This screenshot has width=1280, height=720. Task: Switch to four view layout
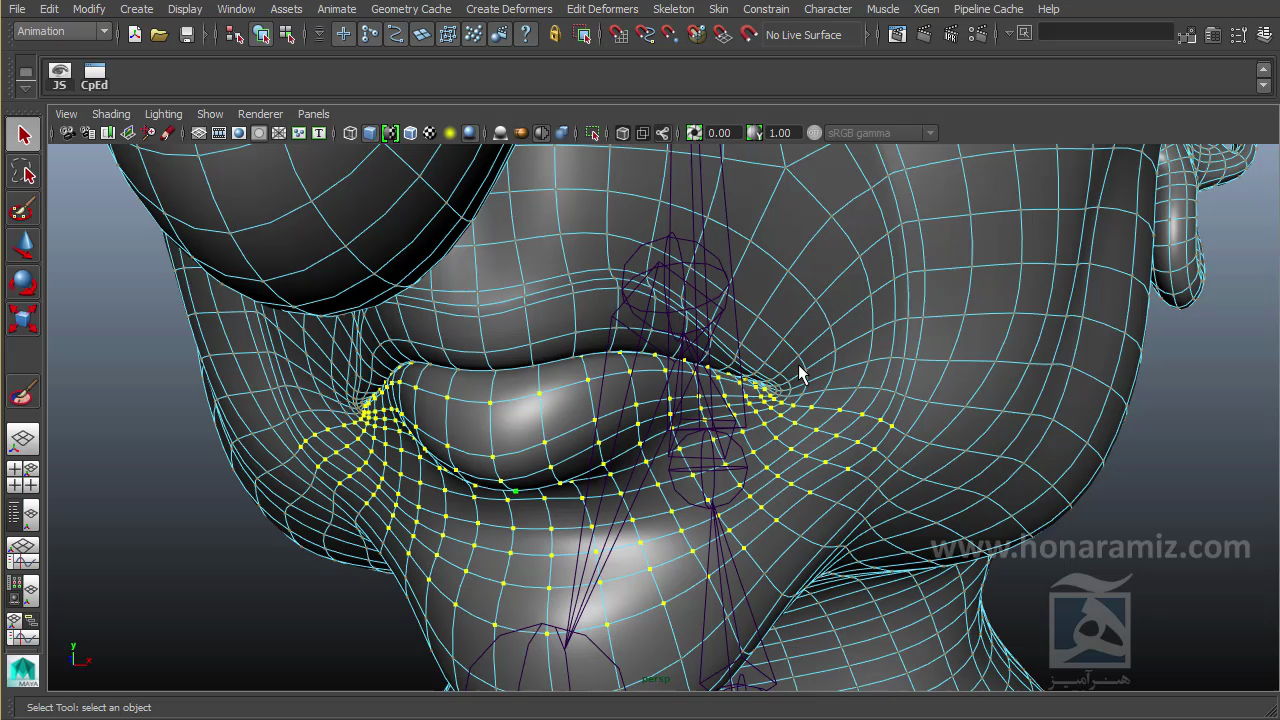pos(24,477)
